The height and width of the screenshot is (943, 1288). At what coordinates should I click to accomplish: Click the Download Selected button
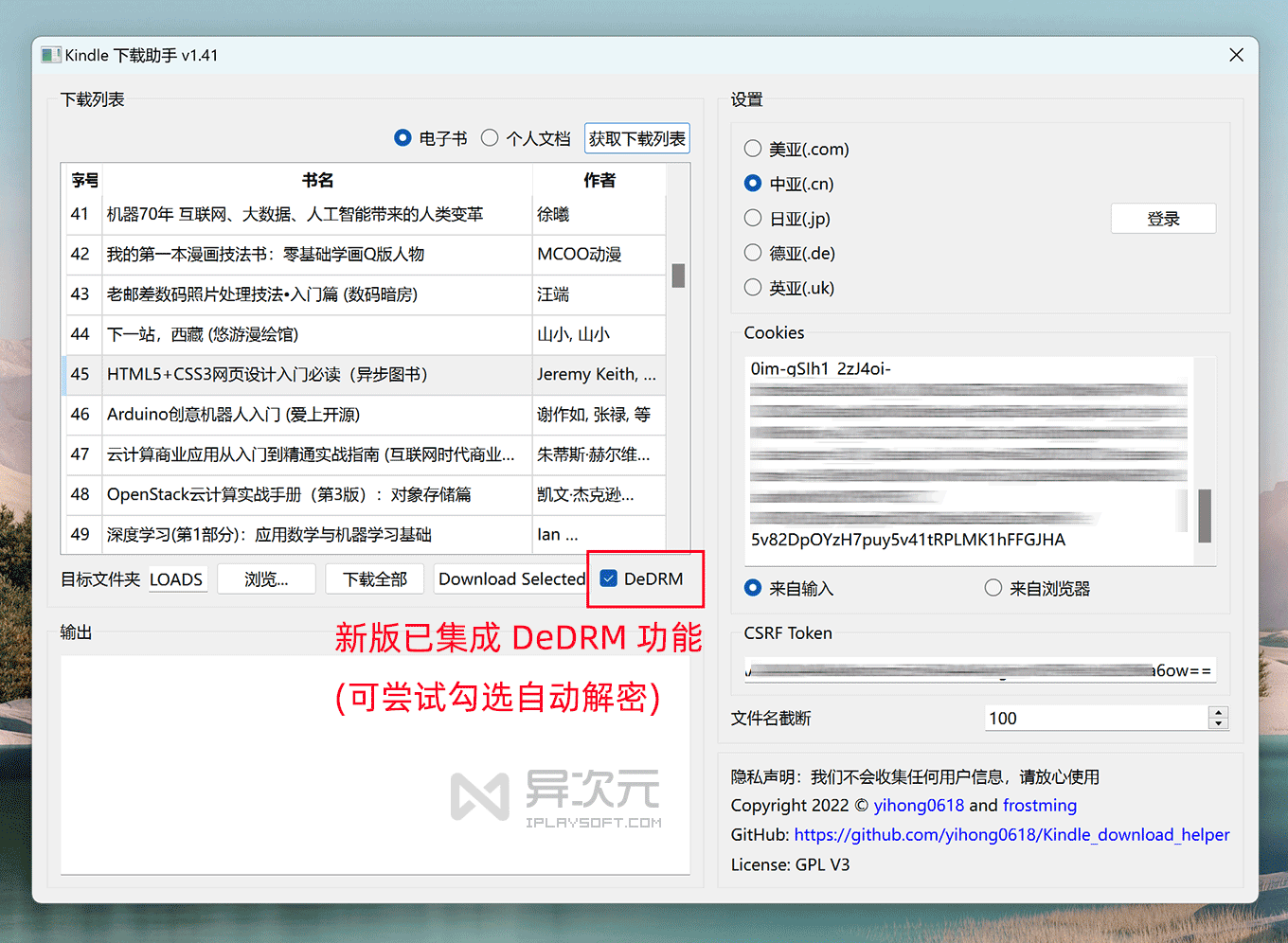(511, 578)
